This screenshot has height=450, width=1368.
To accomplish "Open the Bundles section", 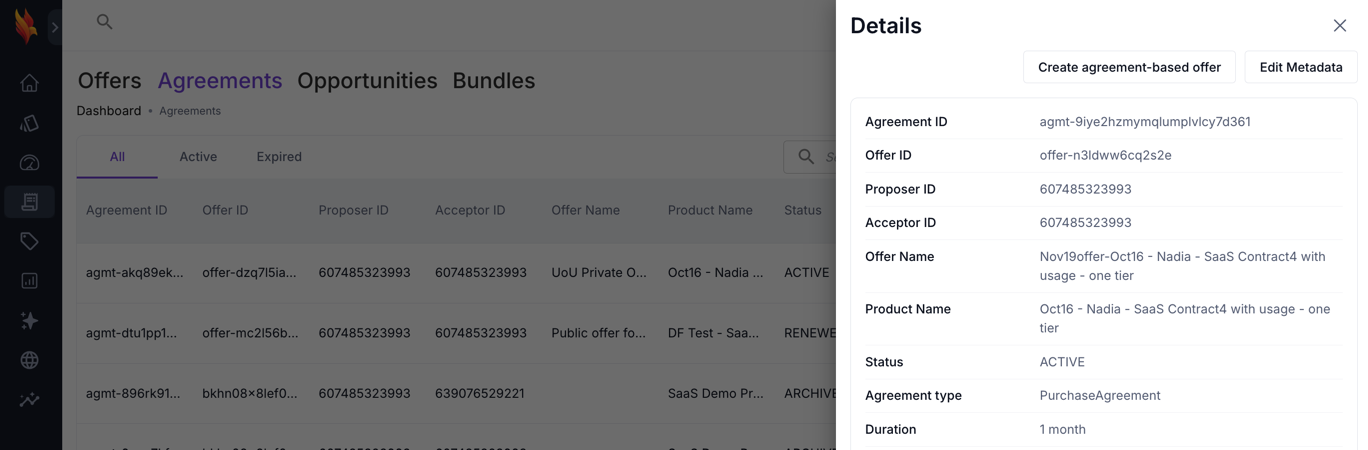I will [x=493, y=80].
